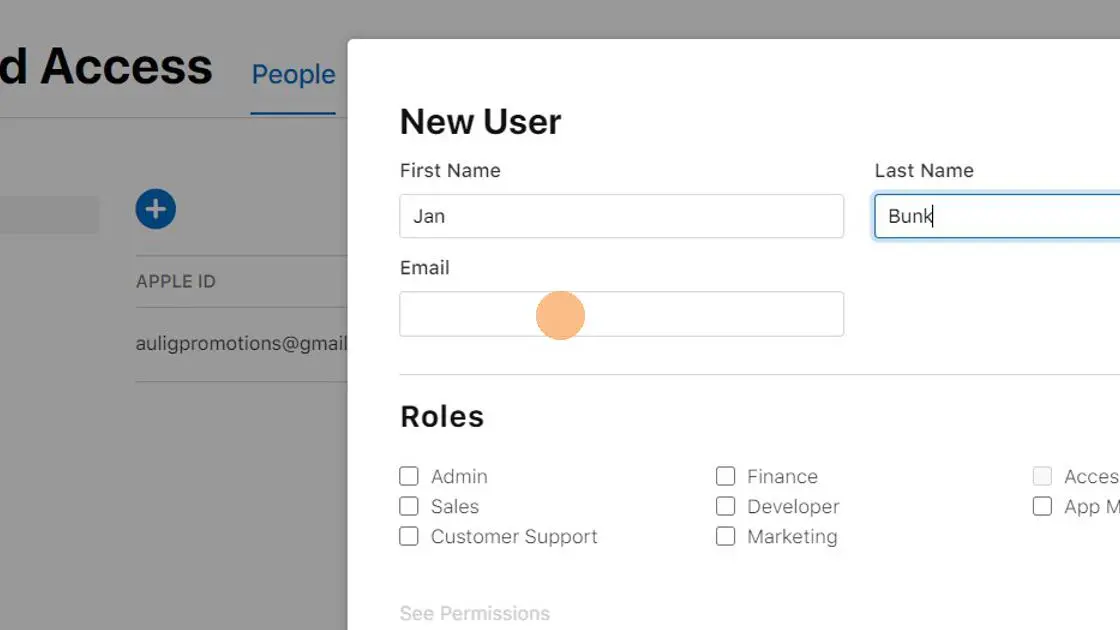Enable the Marketing role
Viewport: 1120px width, 630px height.
pos(725,536)
